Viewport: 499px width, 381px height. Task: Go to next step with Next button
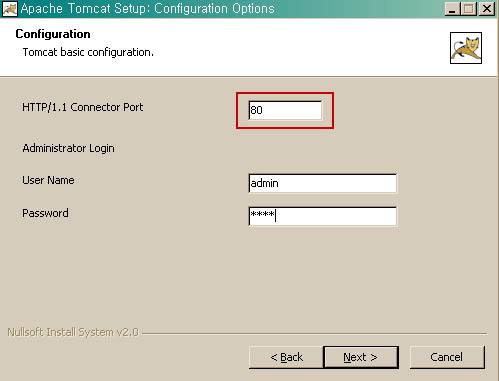361,357
